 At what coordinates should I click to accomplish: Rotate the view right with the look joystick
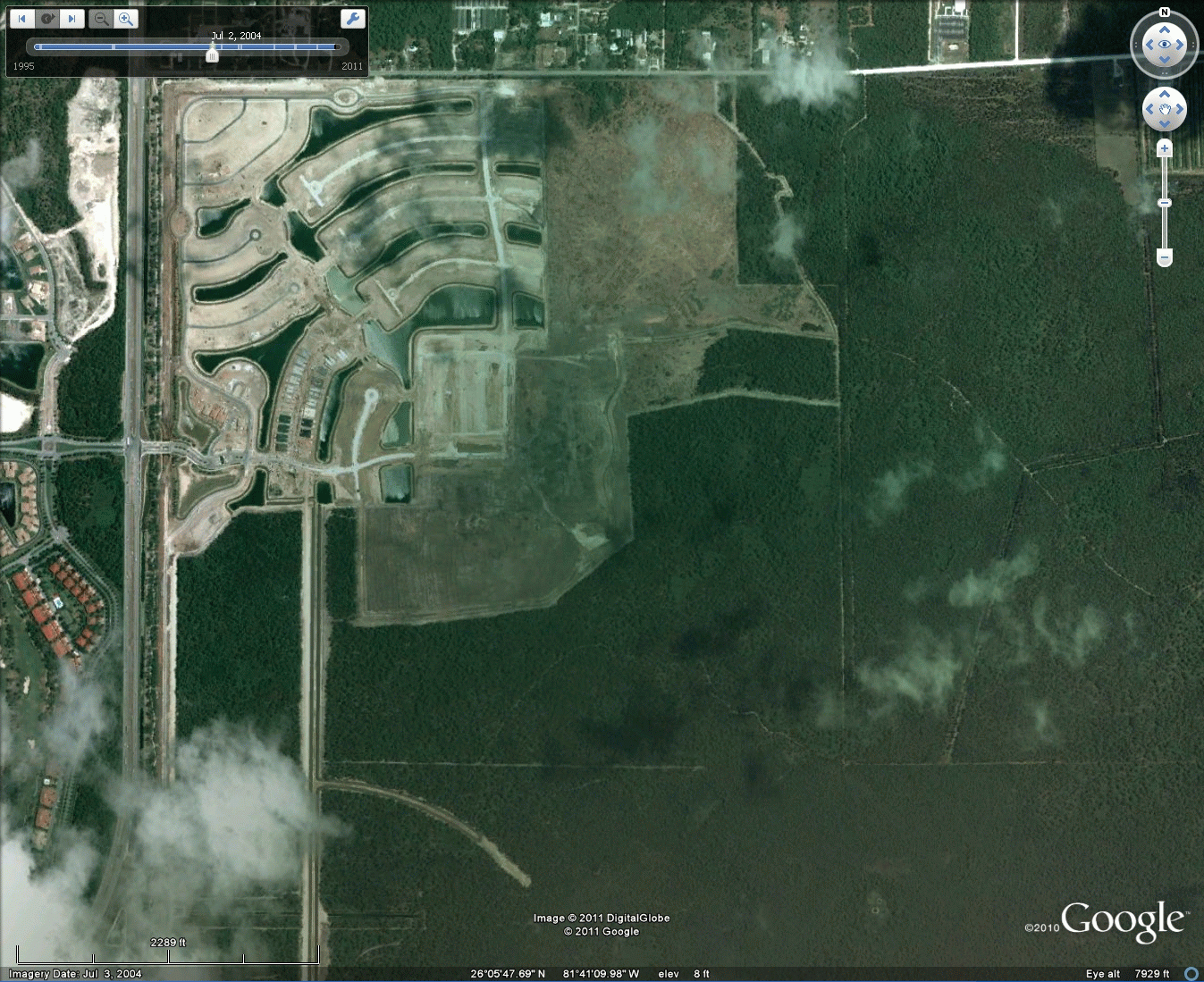[1181, 45]
